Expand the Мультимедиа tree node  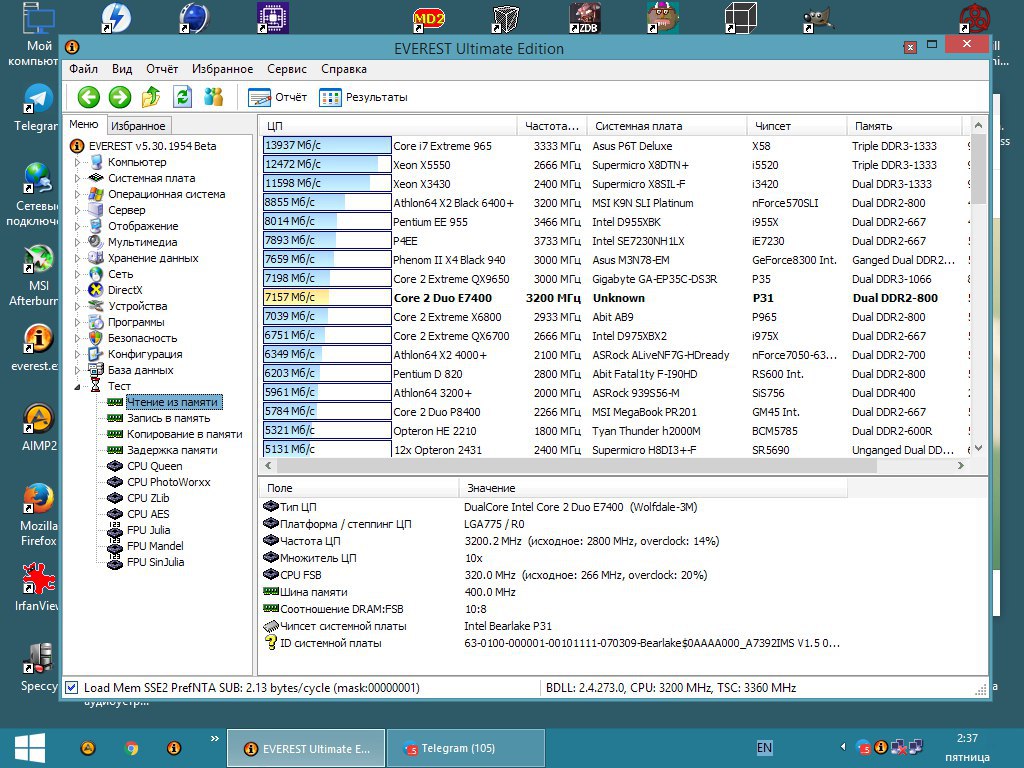click(77, 242)
